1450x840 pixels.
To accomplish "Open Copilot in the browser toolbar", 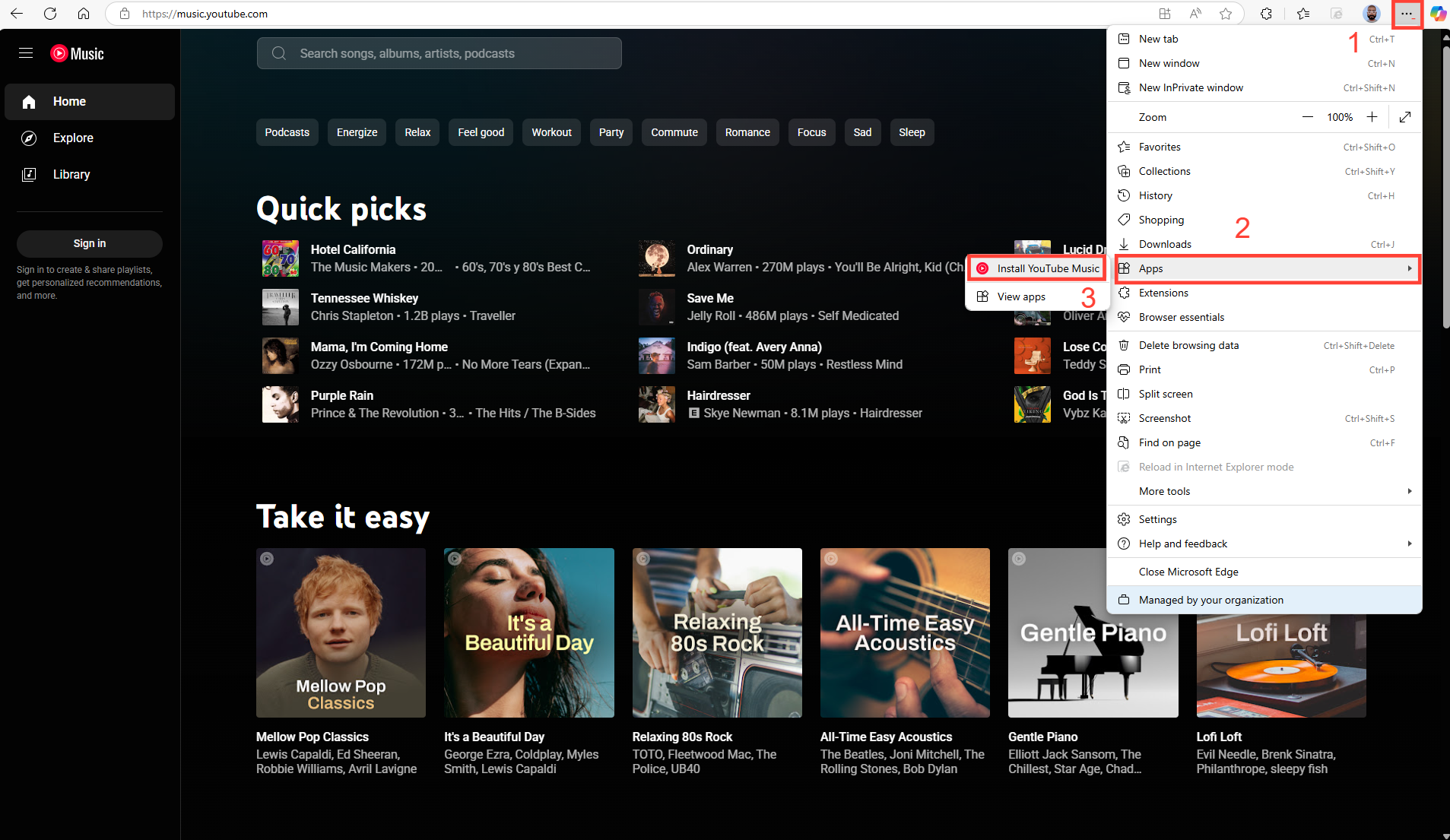I will (1437, 14).
